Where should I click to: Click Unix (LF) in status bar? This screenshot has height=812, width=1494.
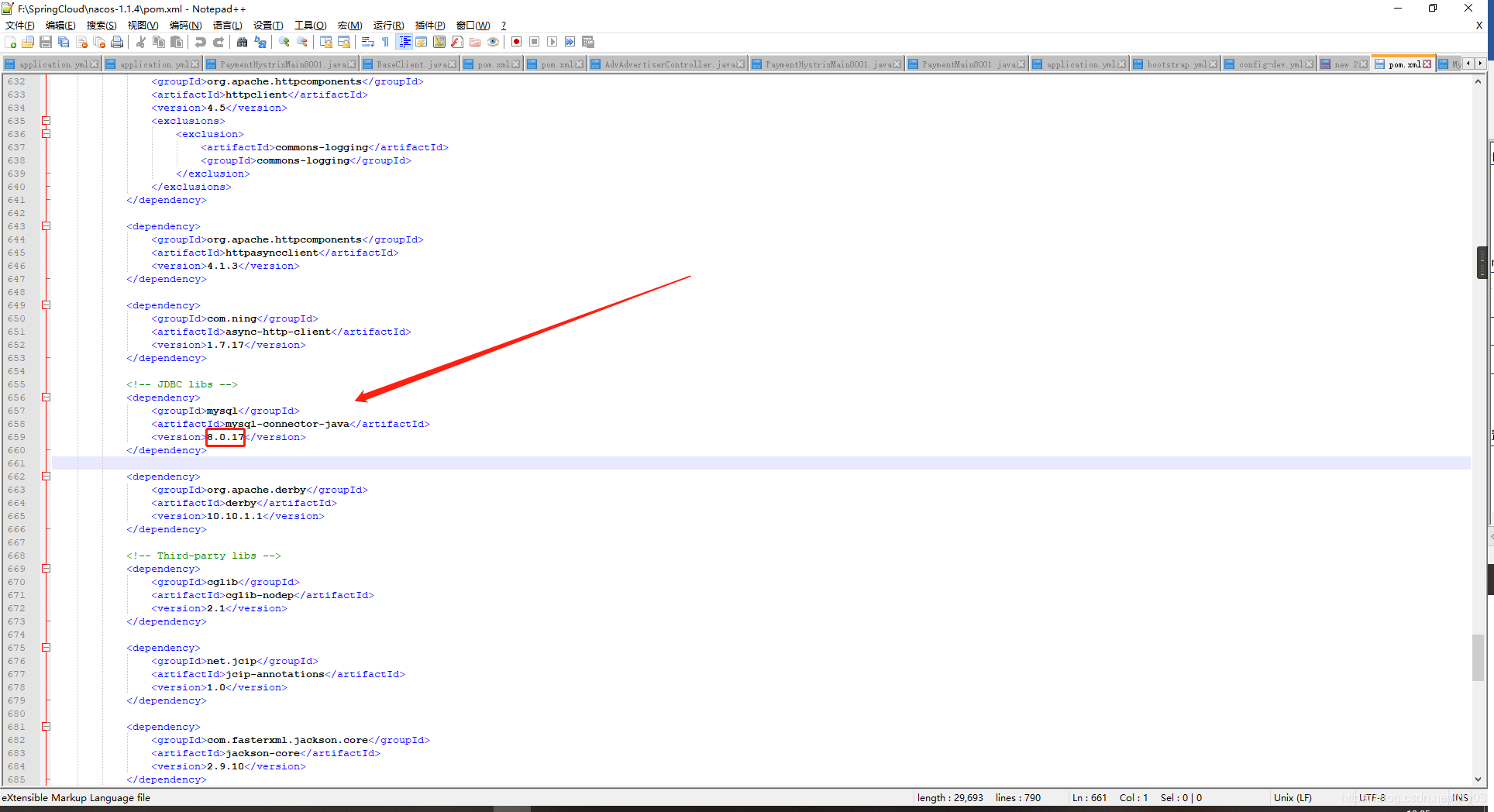1293,797
